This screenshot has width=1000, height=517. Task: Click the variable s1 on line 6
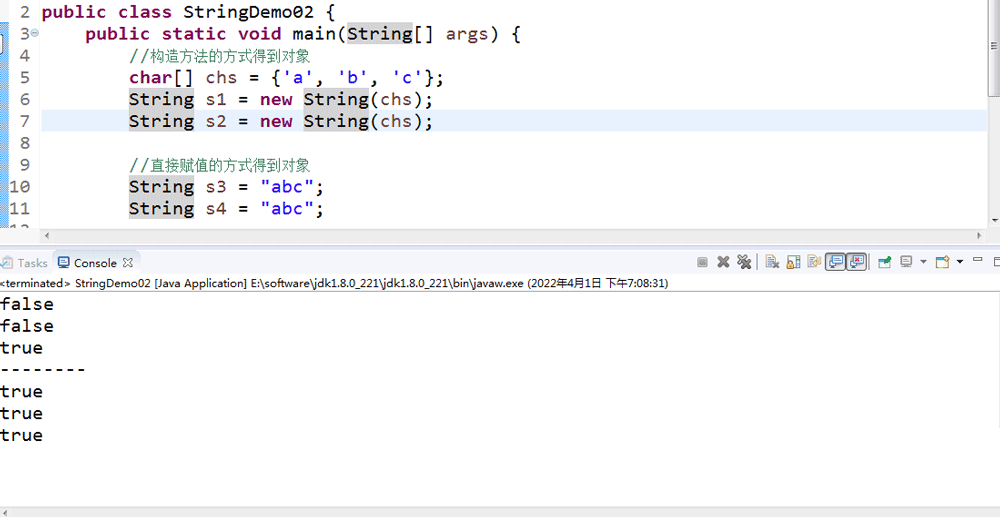point(216,99)
